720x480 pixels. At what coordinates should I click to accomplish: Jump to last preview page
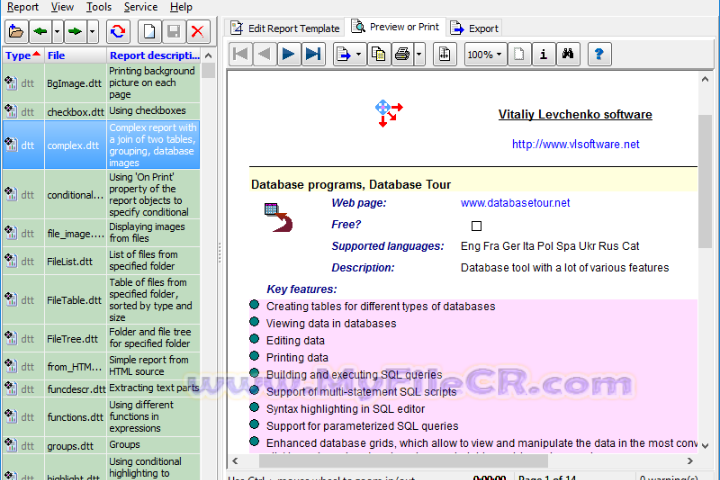[313, 54]
